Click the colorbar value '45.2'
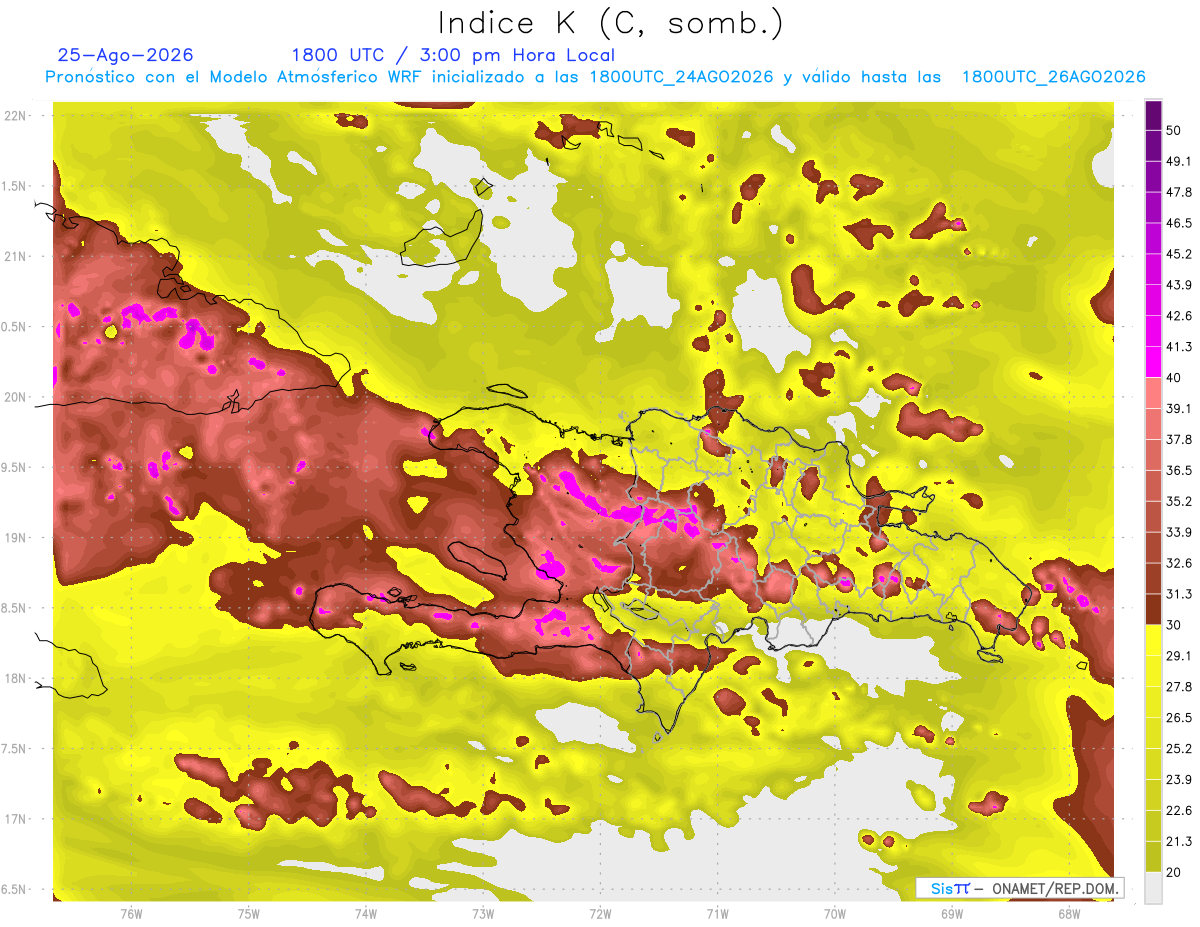1200x927 pixels. (x=1178, y=254)
